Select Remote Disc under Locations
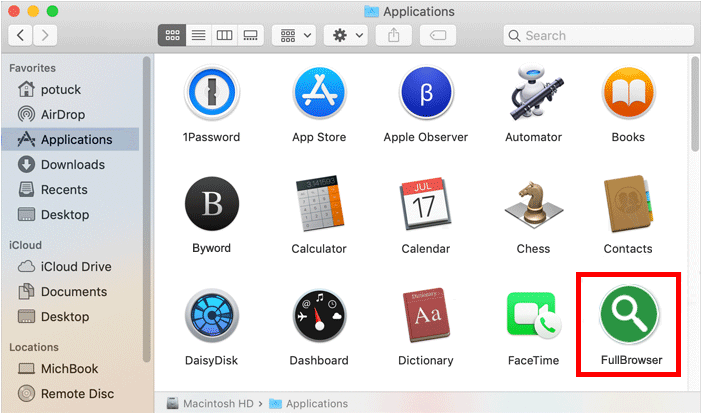This screenshot has width=701, height=413. point(72,393)
